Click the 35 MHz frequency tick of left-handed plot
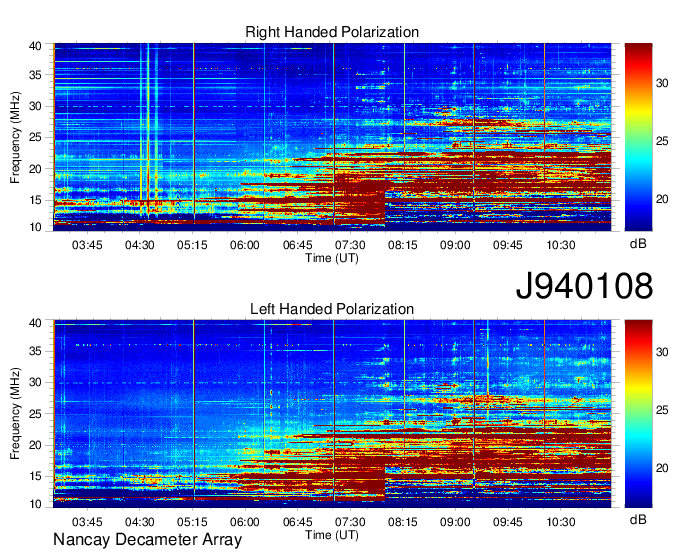 [x=35, y=351]
